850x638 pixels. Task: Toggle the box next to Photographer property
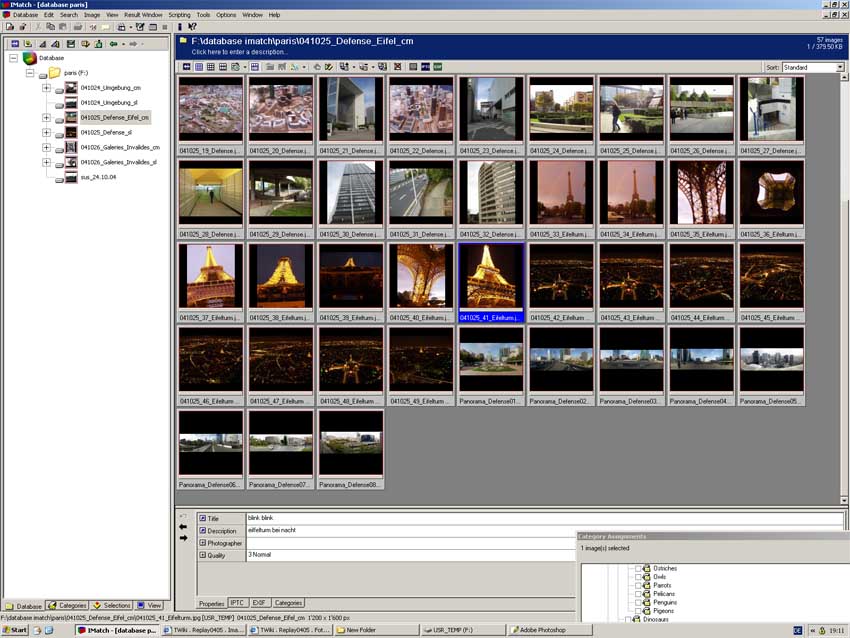click(x=203, y=543)
